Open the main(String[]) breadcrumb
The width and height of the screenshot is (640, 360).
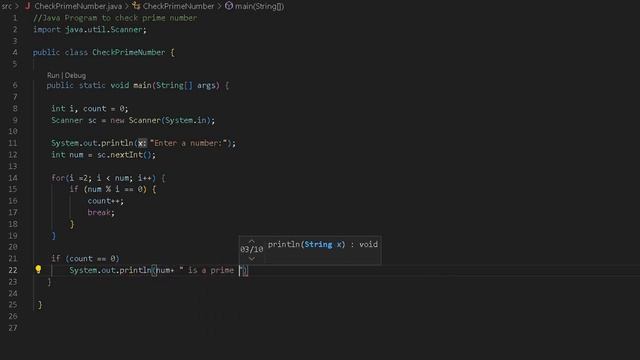(x=259, y=6)
